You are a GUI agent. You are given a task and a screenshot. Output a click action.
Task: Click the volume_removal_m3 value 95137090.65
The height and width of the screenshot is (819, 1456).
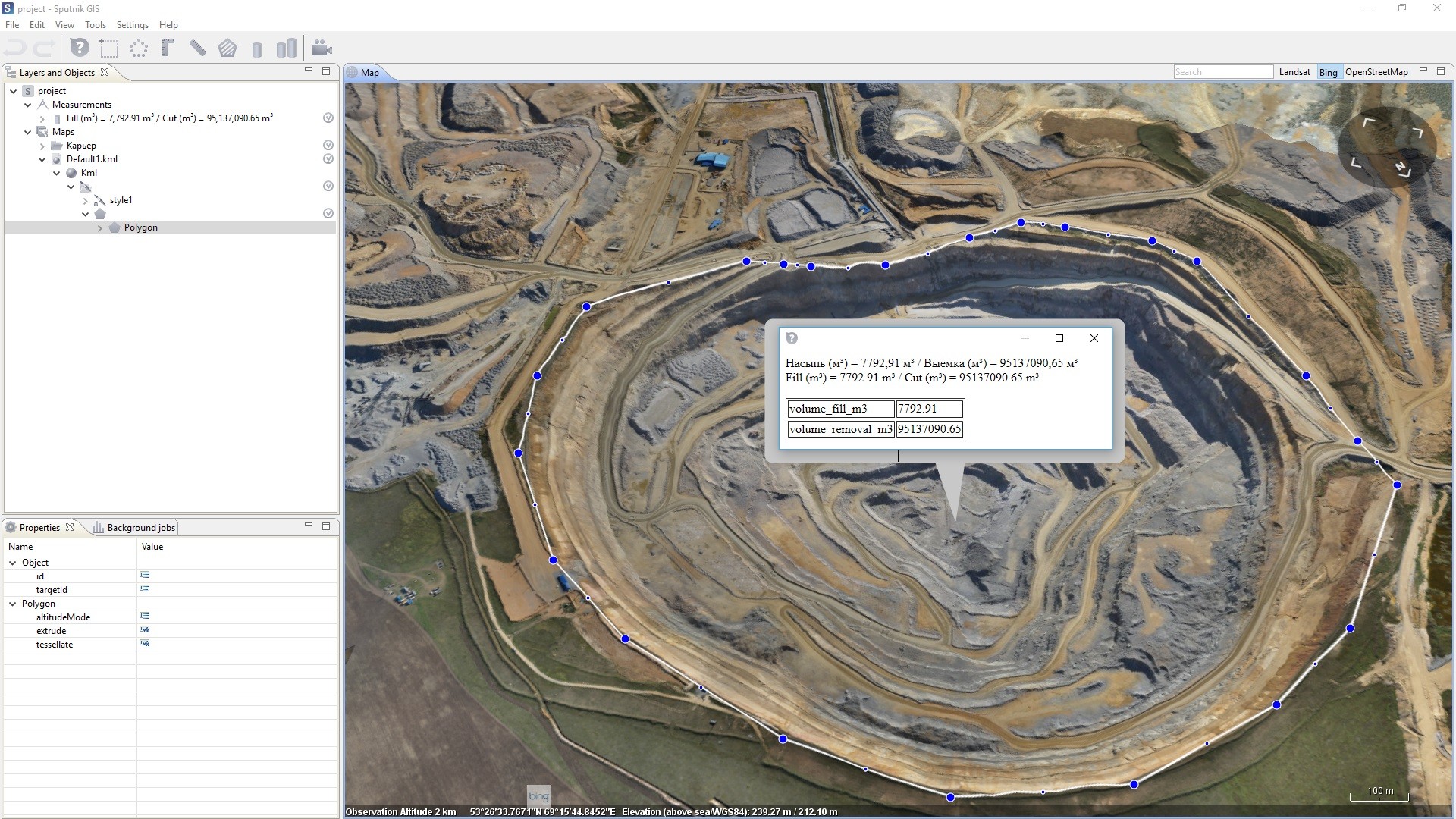[929, 429]
